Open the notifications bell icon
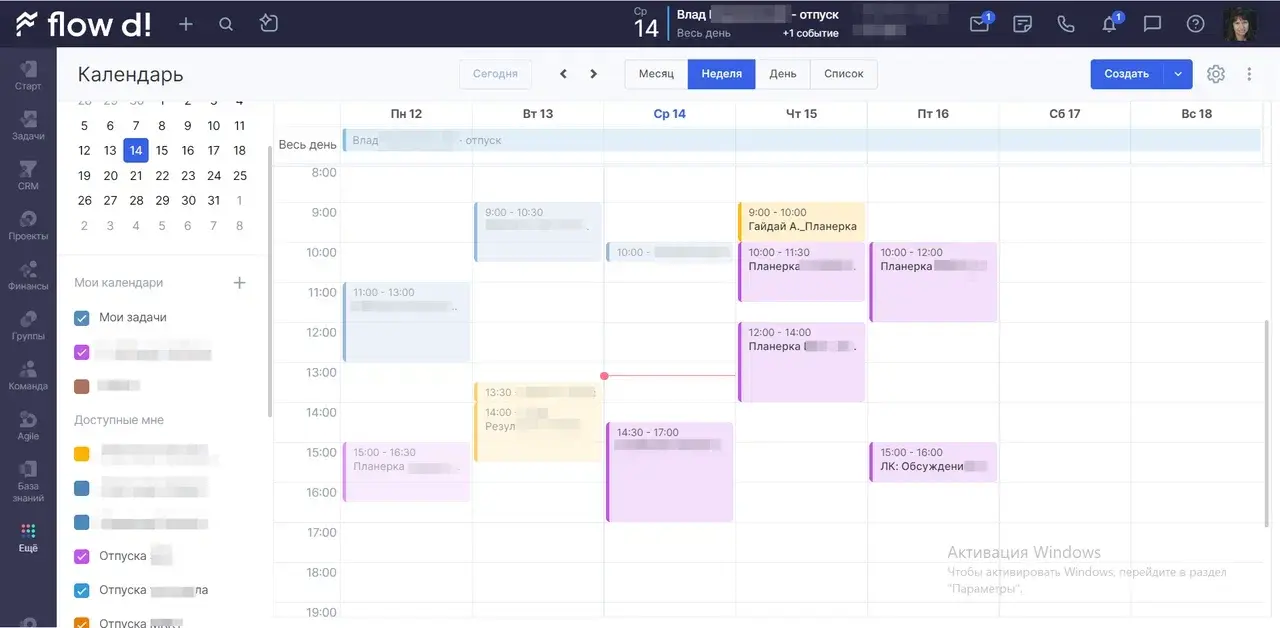This screenshot has height=628, width=1280. (x=1109, y=24)
